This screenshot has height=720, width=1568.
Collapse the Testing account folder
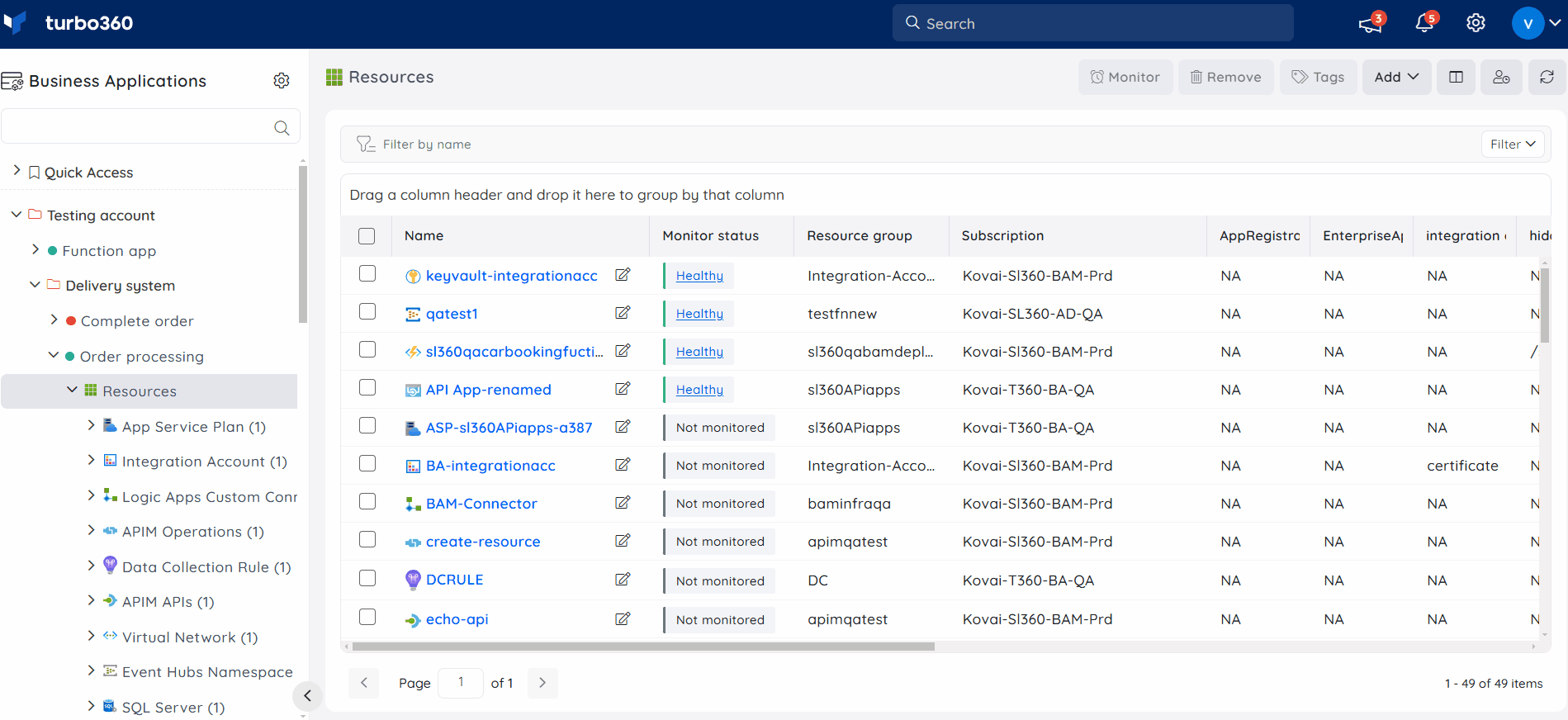pos(17,215)
